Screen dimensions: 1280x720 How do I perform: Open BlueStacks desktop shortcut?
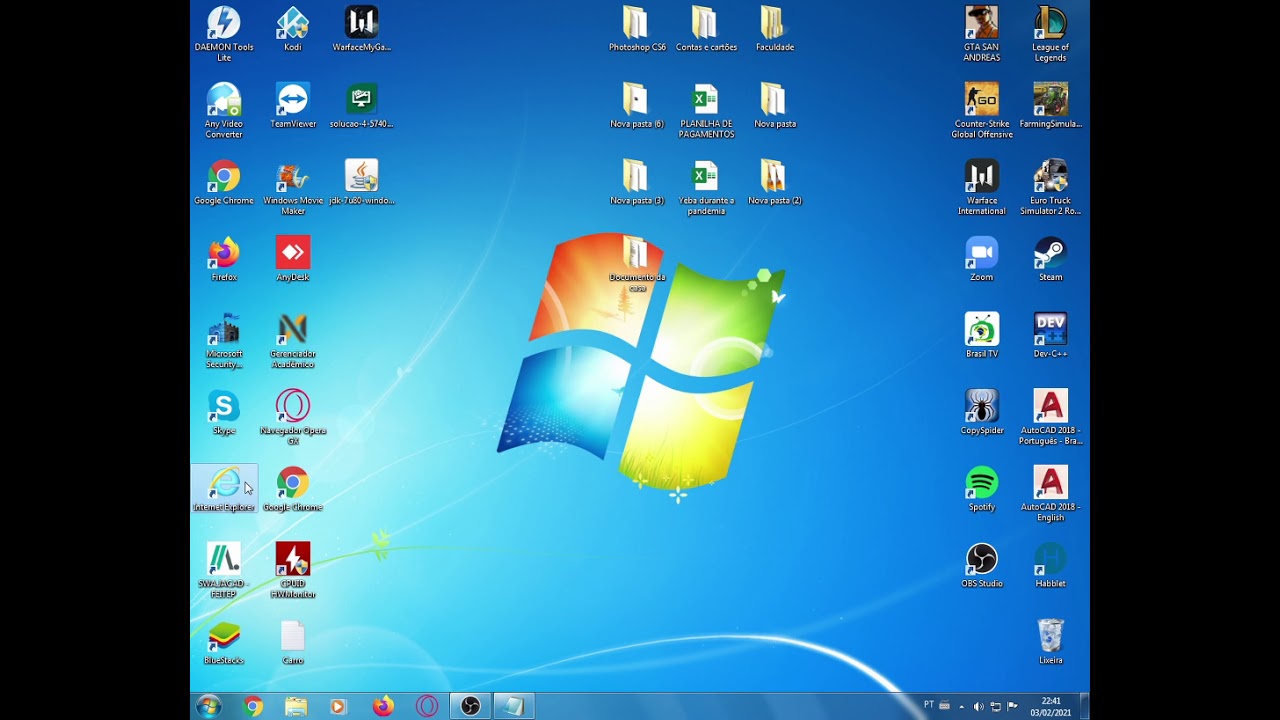223,642
